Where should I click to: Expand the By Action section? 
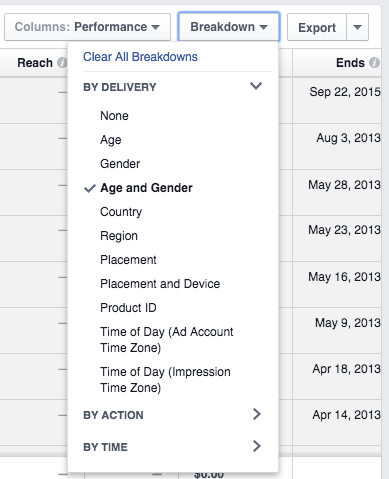pos(173,415)
